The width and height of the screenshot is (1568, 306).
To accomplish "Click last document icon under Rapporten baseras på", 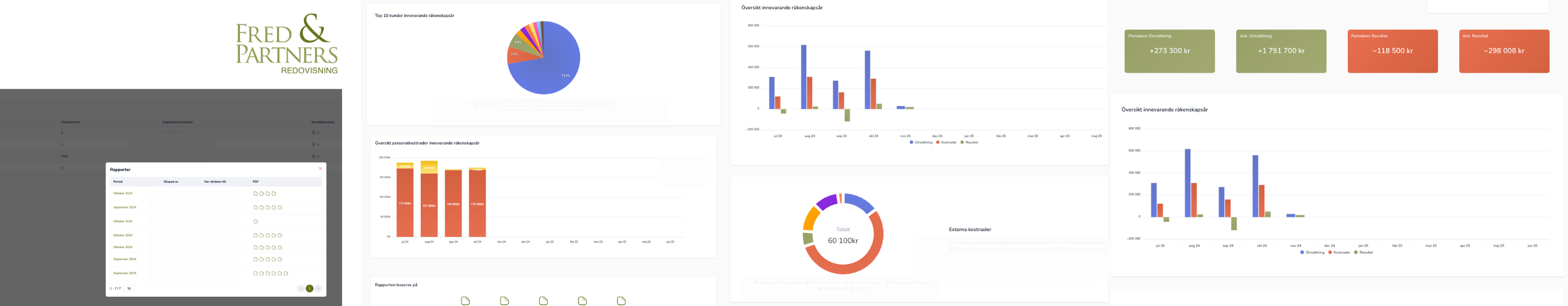I will 621,301.
